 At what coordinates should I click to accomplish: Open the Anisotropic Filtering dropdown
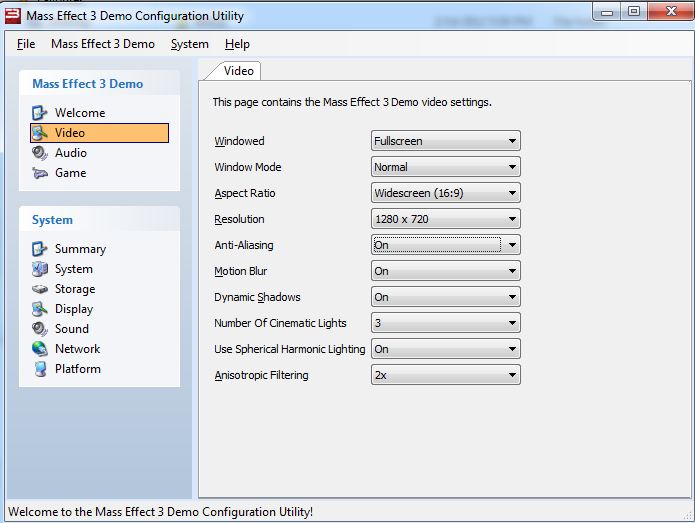click(445, 375)
